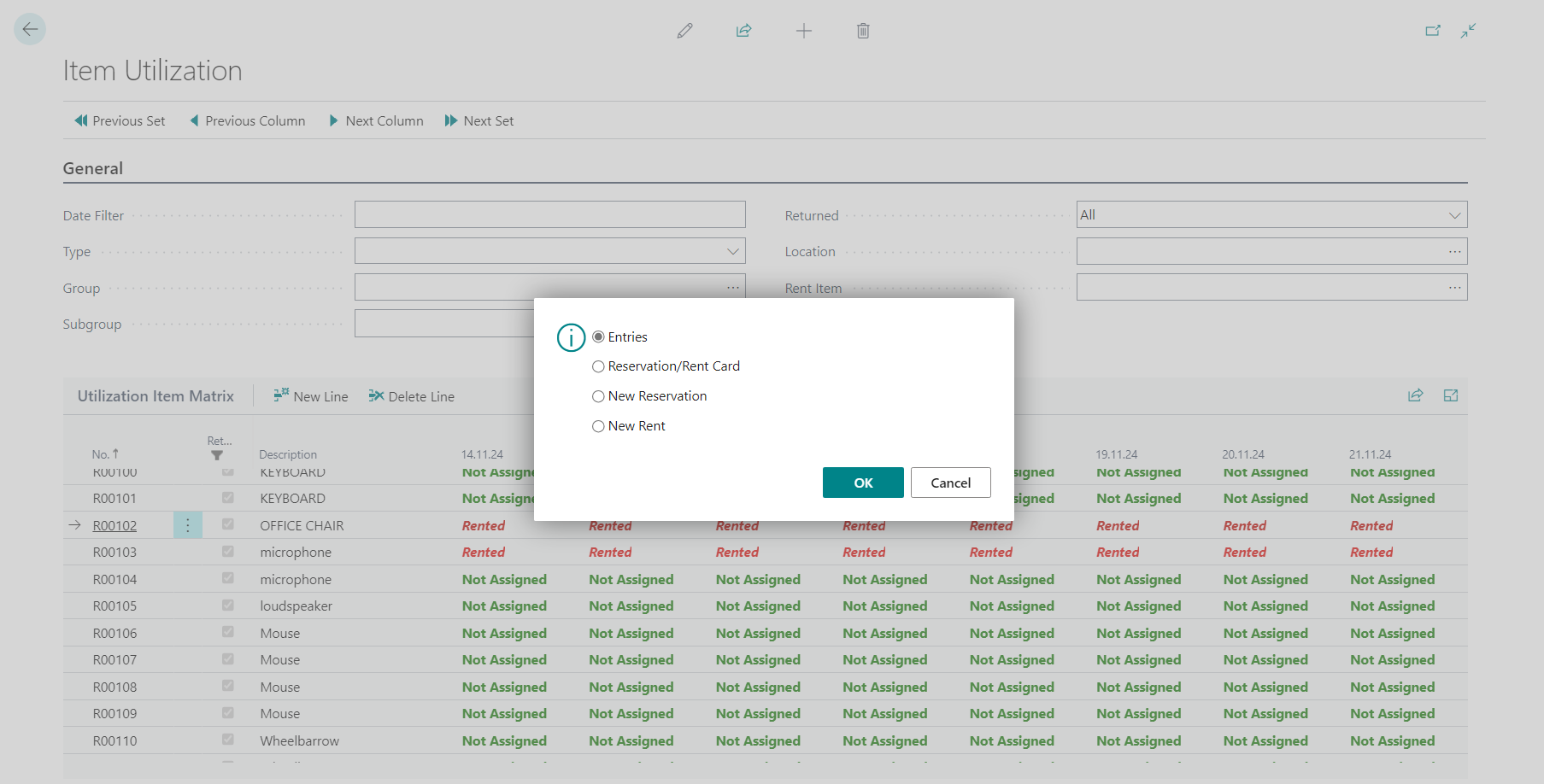Open Location lookup ellipsis button
Viewport: 1544px width, 784px height.
(x=1454, y=251)
